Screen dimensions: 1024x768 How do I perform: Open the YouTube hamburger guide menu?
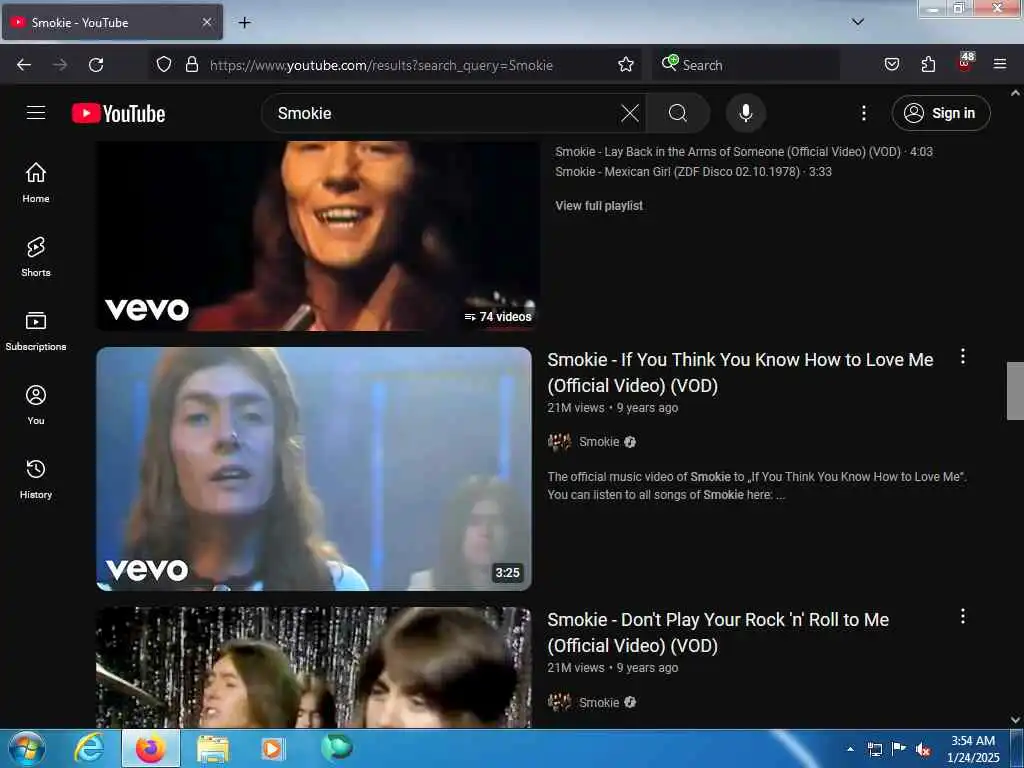click(36, 113)
